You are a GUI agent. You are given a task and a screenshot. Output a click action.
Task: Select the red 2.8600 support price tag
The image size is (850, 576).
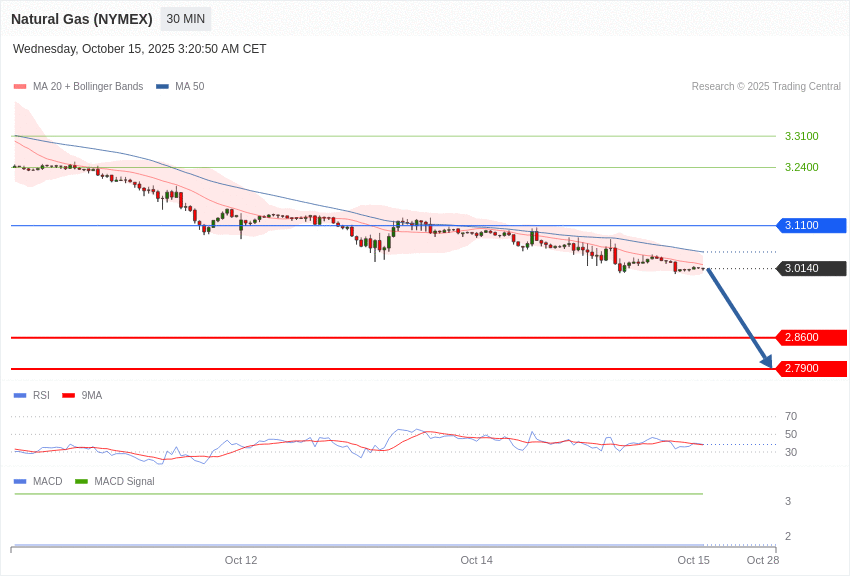click(x=812, y=338)
